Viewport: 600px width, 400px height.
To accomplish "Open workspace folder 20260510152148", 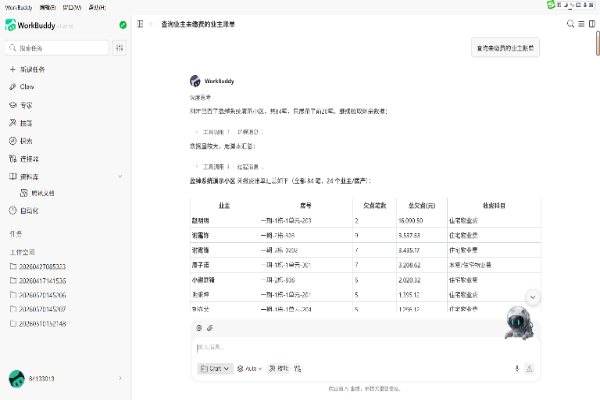I will pyautogui.click(x=38, y=324).
